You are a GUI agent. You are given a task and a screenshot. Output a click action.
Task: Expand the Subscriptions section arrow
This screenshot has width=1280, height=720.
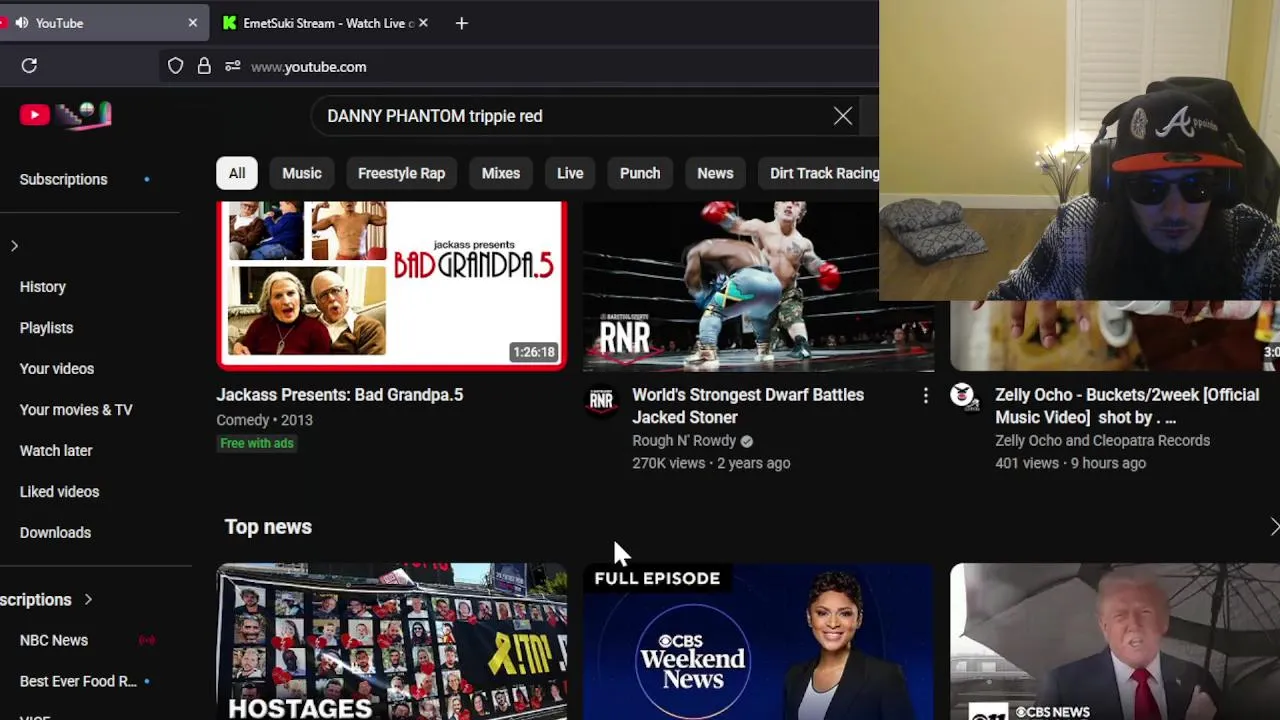click(88, 600)
